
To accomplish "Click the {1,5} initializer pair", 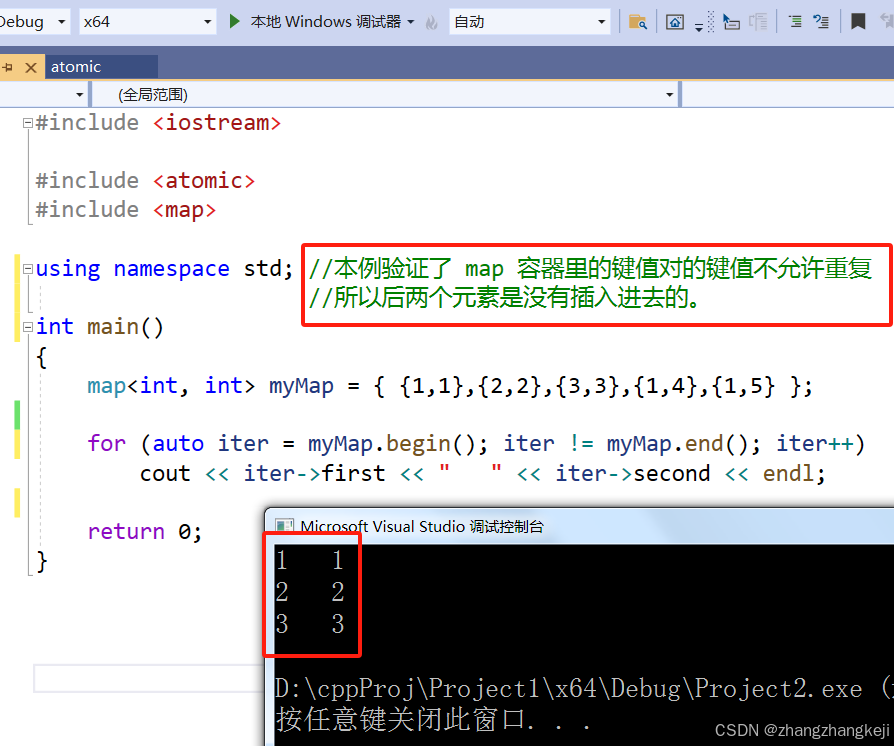I will coord(743,386).
